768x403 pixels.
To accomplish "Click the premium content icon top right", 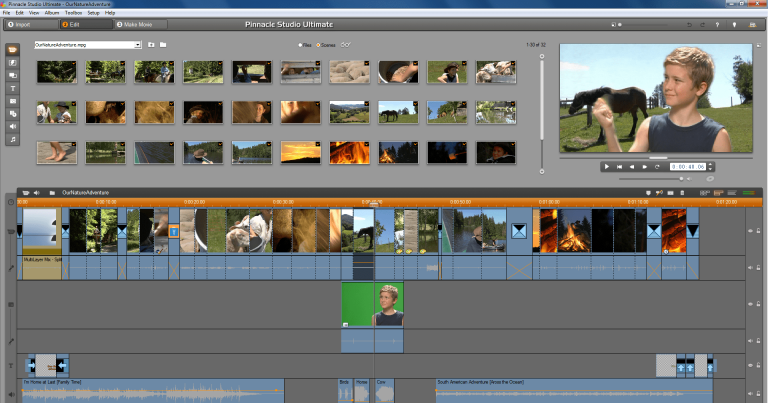I will pyautogui.click(x=752, y=24).
